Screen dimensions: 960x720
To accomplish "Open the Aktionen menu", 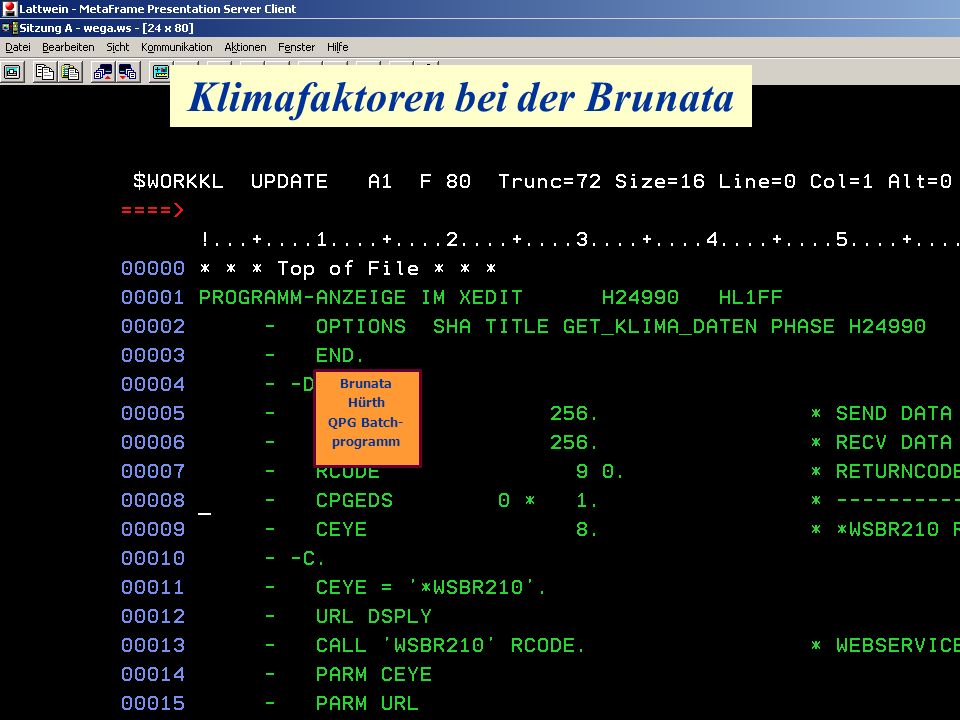I will [x=245, y=47].
